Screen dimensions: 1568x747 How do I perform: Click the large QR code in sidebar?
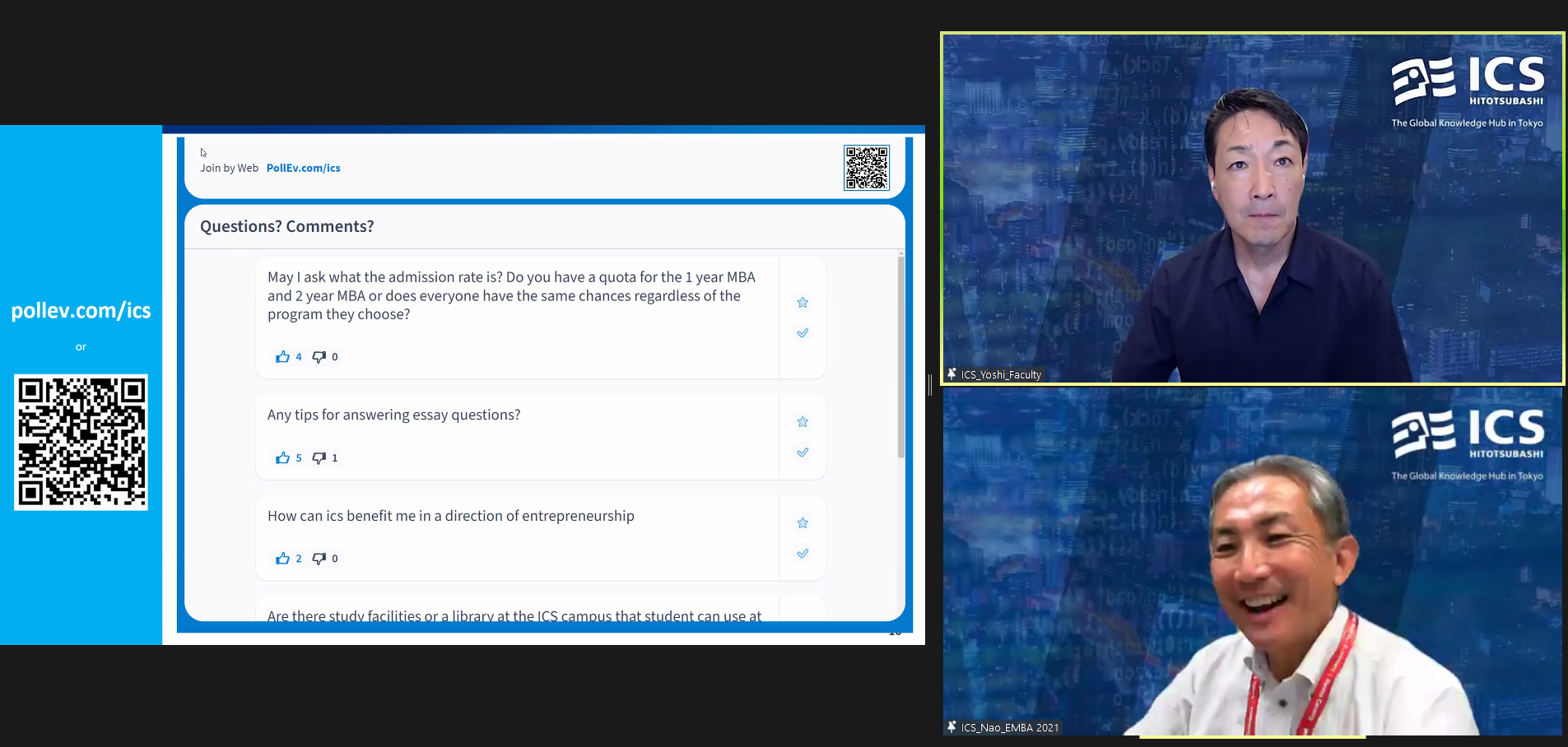click(81, 443)
